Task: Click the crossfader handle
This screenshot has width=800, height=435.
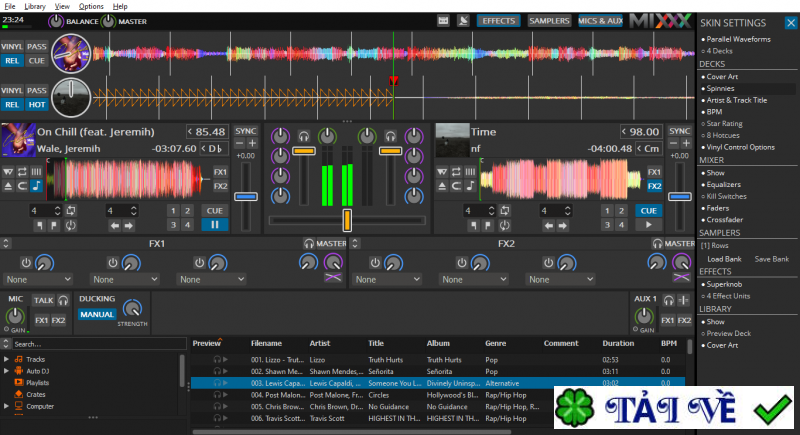Action: [x=347, y=220]
